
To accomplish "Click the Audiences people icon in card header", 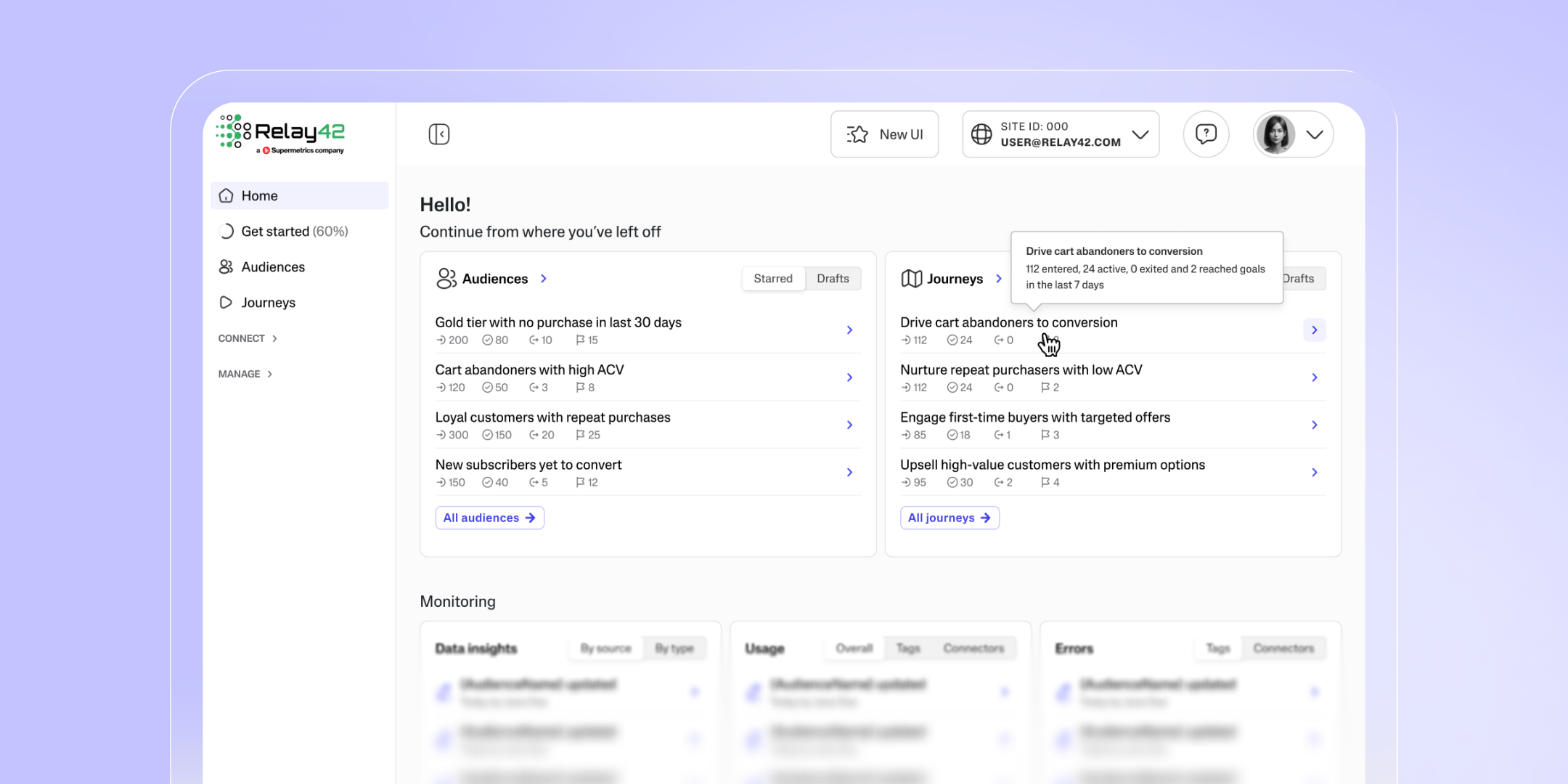I will pos(446,279).
